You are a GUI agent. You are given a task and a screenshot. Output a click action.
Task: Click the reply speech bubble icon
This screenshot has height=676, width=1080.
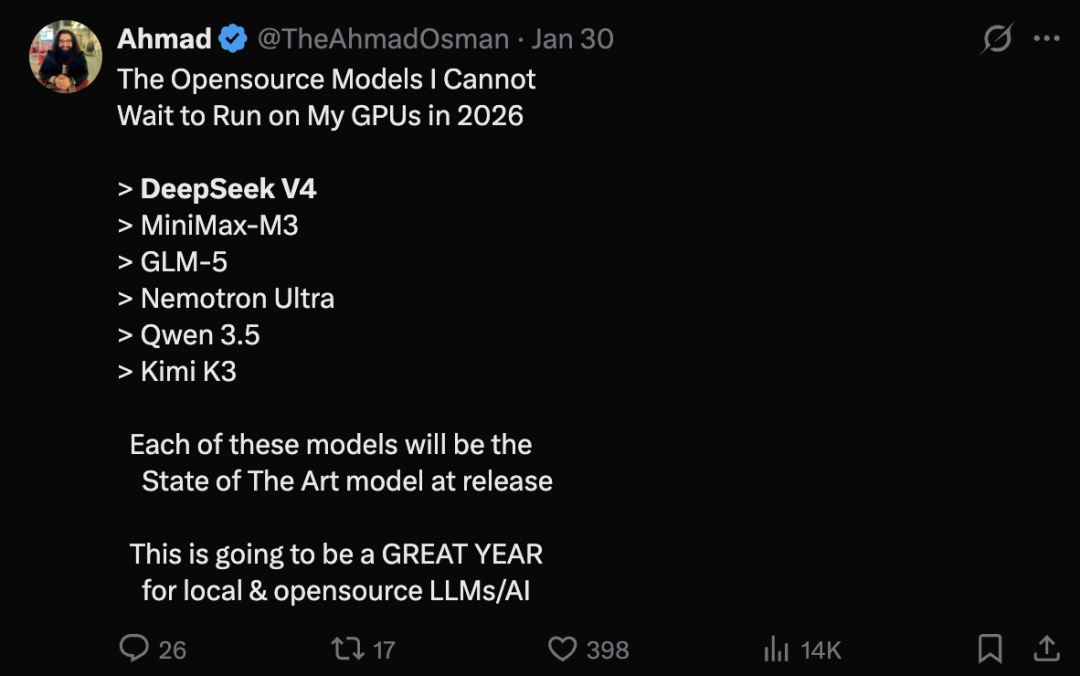[x=134, y=649]
